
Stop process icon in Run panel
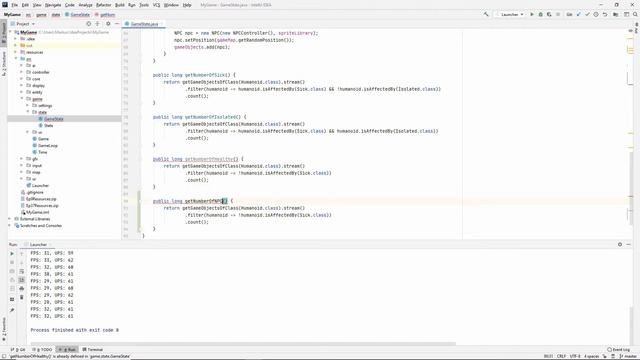point(12,262)
